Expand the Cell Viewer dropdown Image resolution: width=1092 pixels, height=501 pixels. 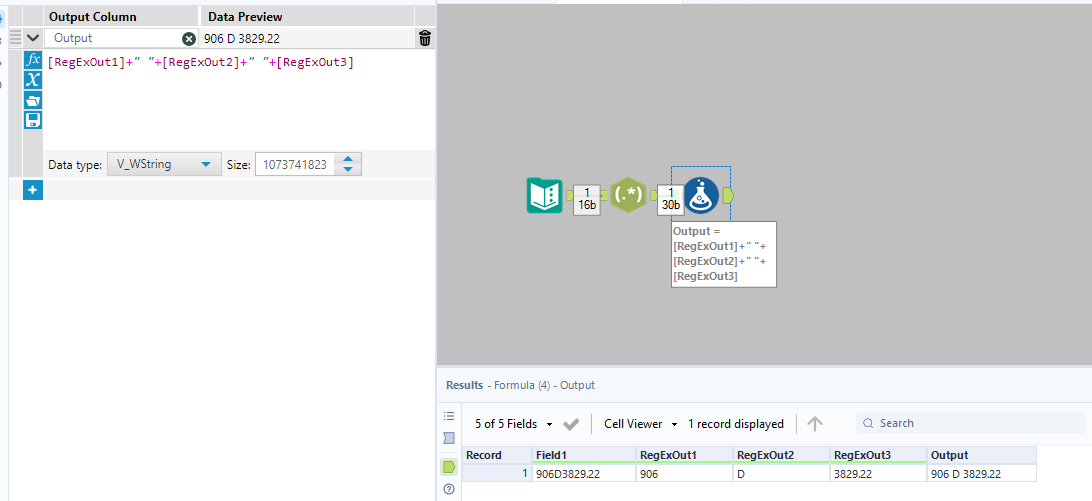point(641,424)
